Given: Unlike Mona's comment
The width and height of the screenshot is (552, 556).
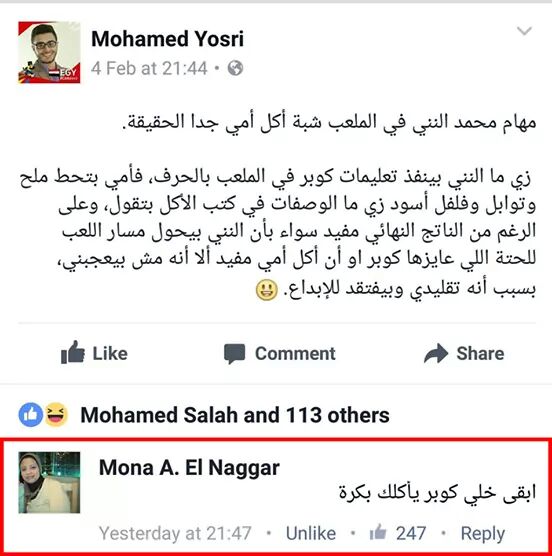Looking at the screenshot, I should click(311, 533).
